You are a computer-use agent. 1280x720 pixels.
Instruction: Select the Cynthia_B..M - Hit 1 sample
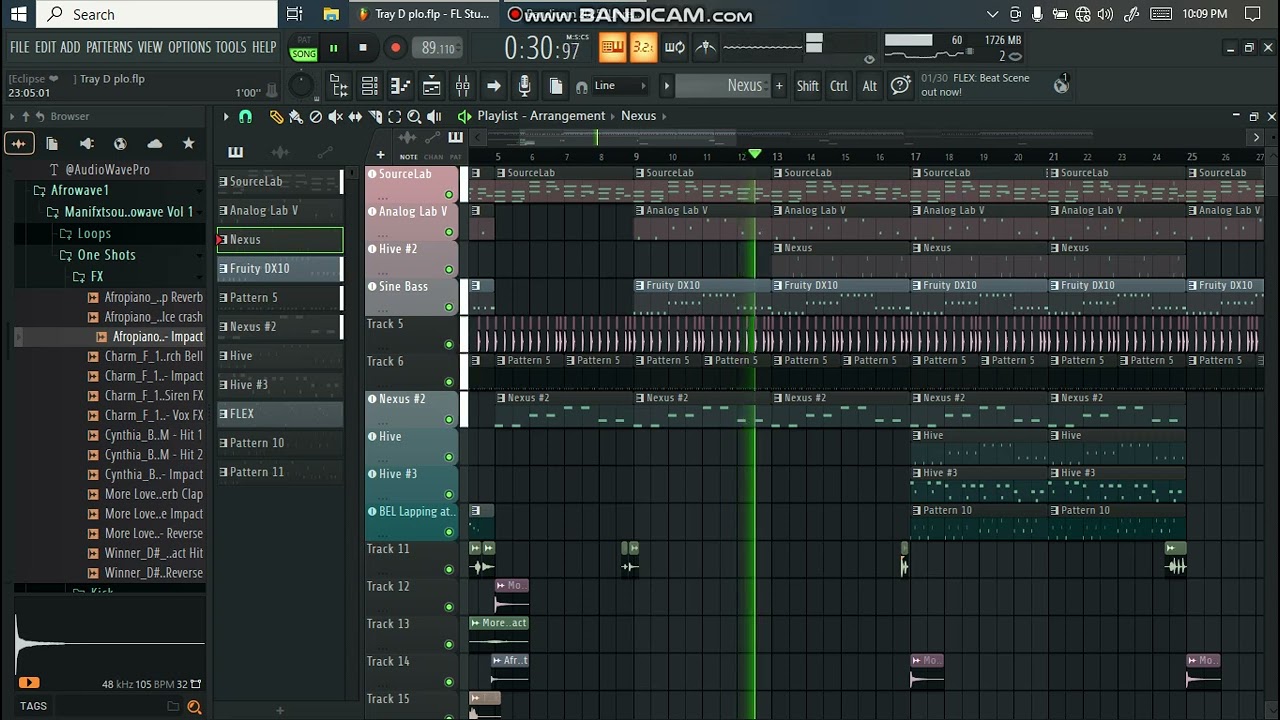(145, 435)
